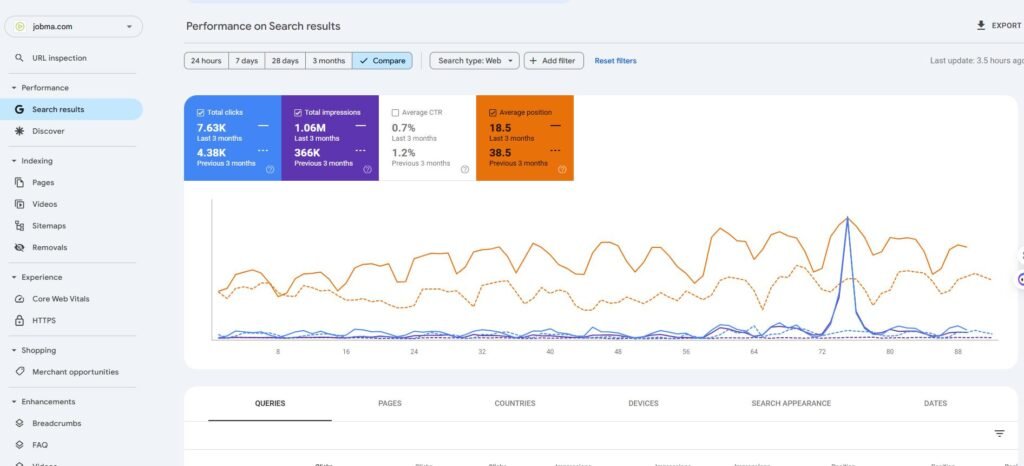Open the Removals icon in sidebar
Screen dimensions: 1024x466
19,247
